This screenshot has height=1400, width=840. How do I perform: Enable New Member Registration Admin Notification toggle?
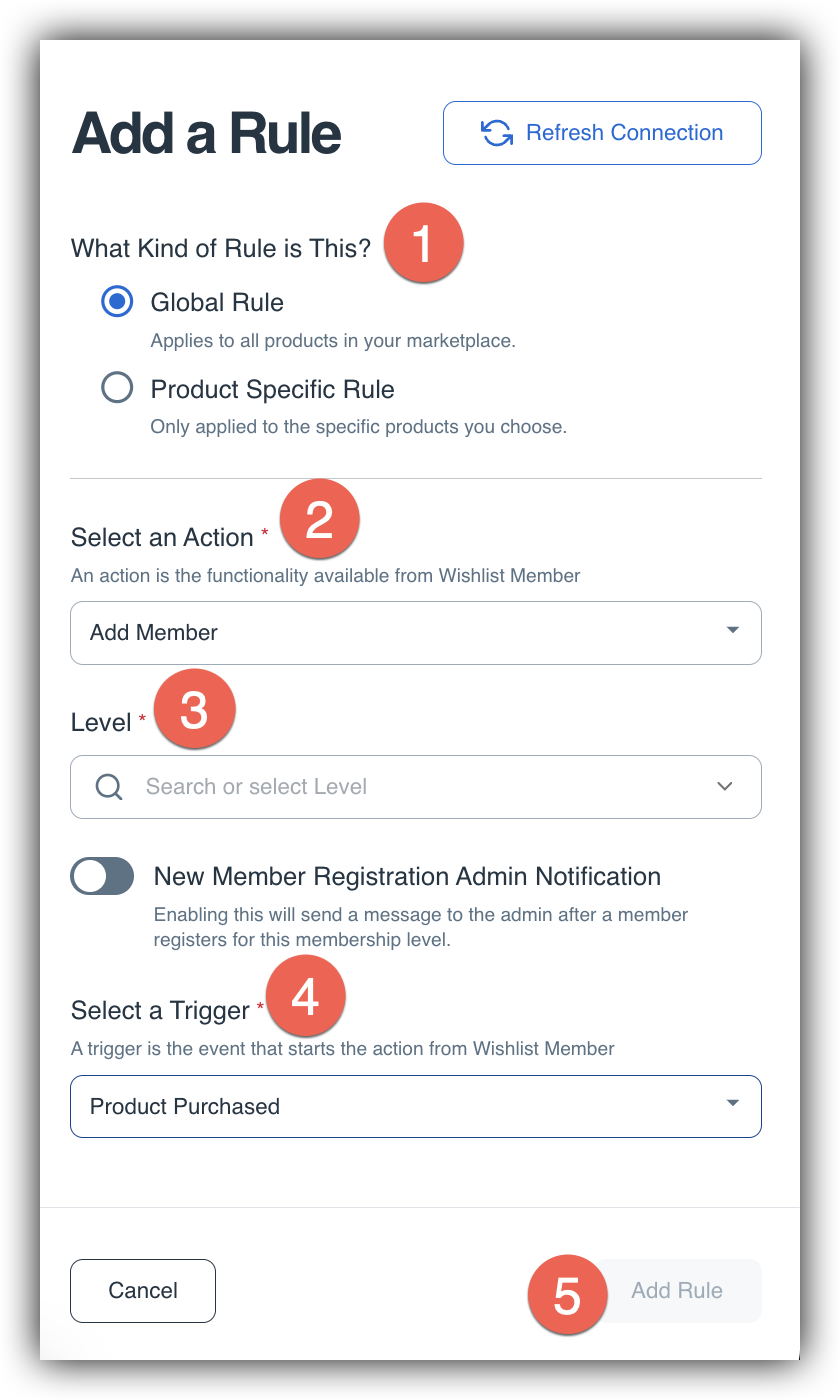coord(102,876)
